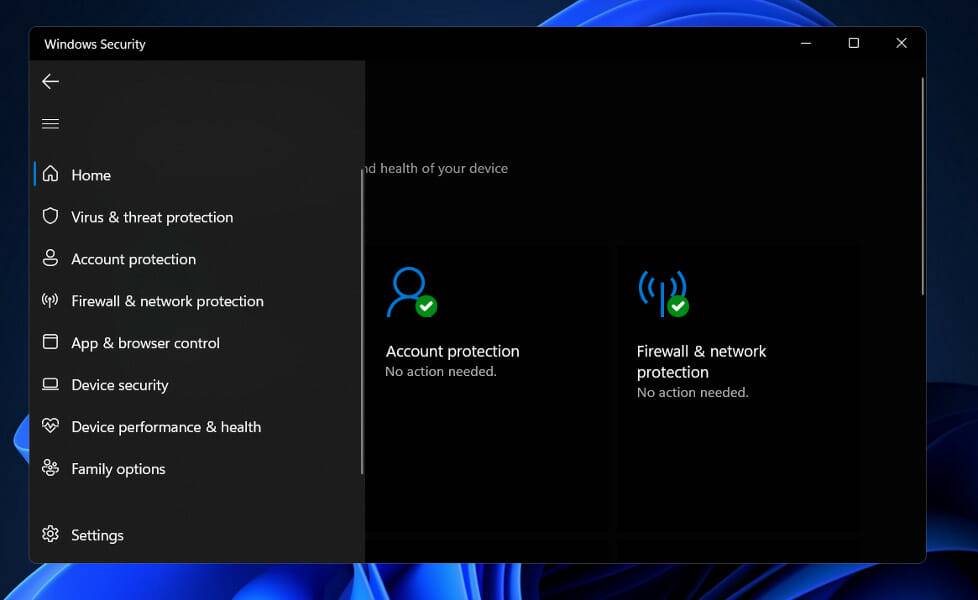
Task: Click the sidebar scrollbar
Action: coord(361,300)
